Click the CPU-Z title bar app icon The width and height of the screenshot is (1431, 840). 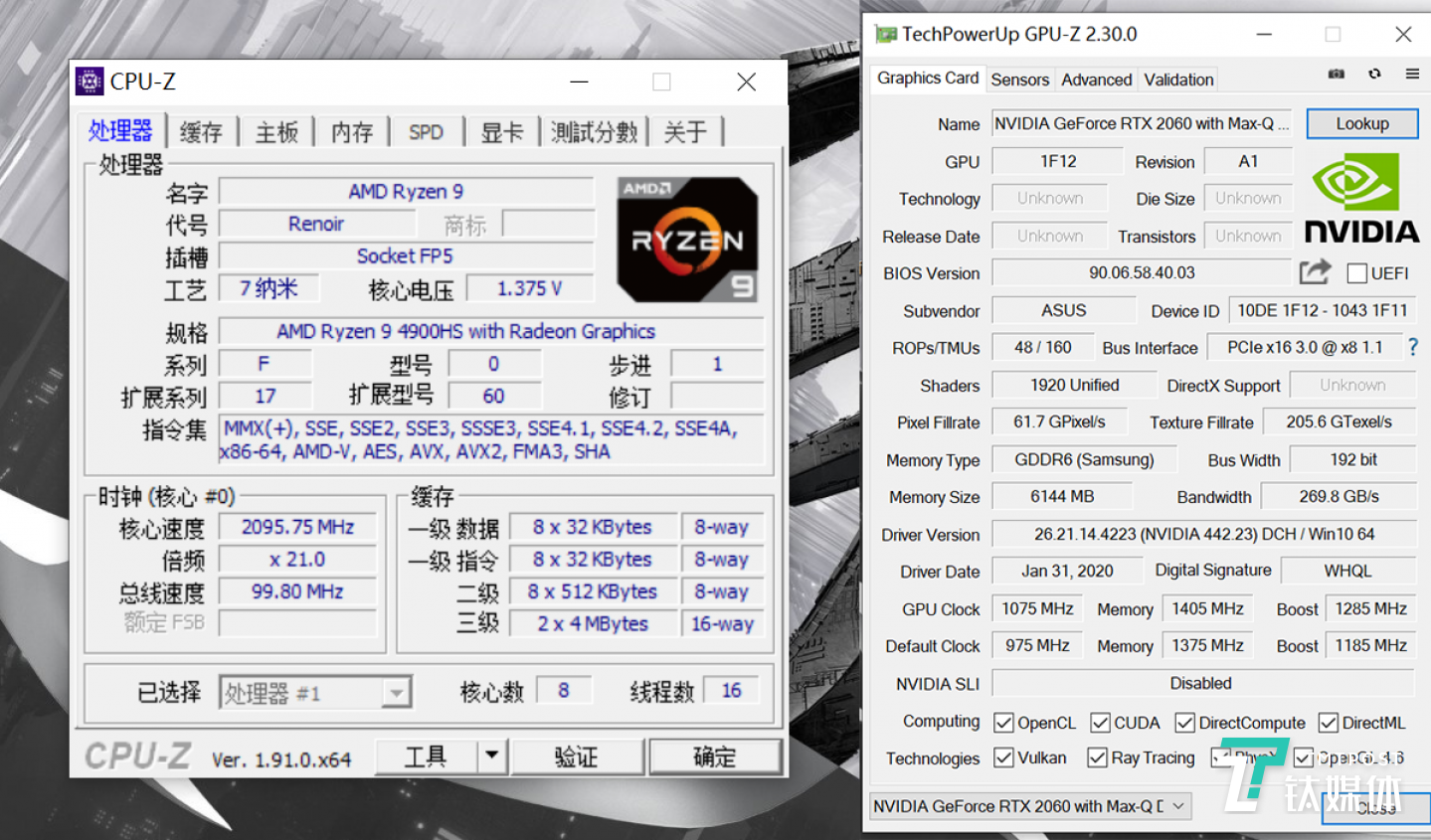tap(89, 82)
